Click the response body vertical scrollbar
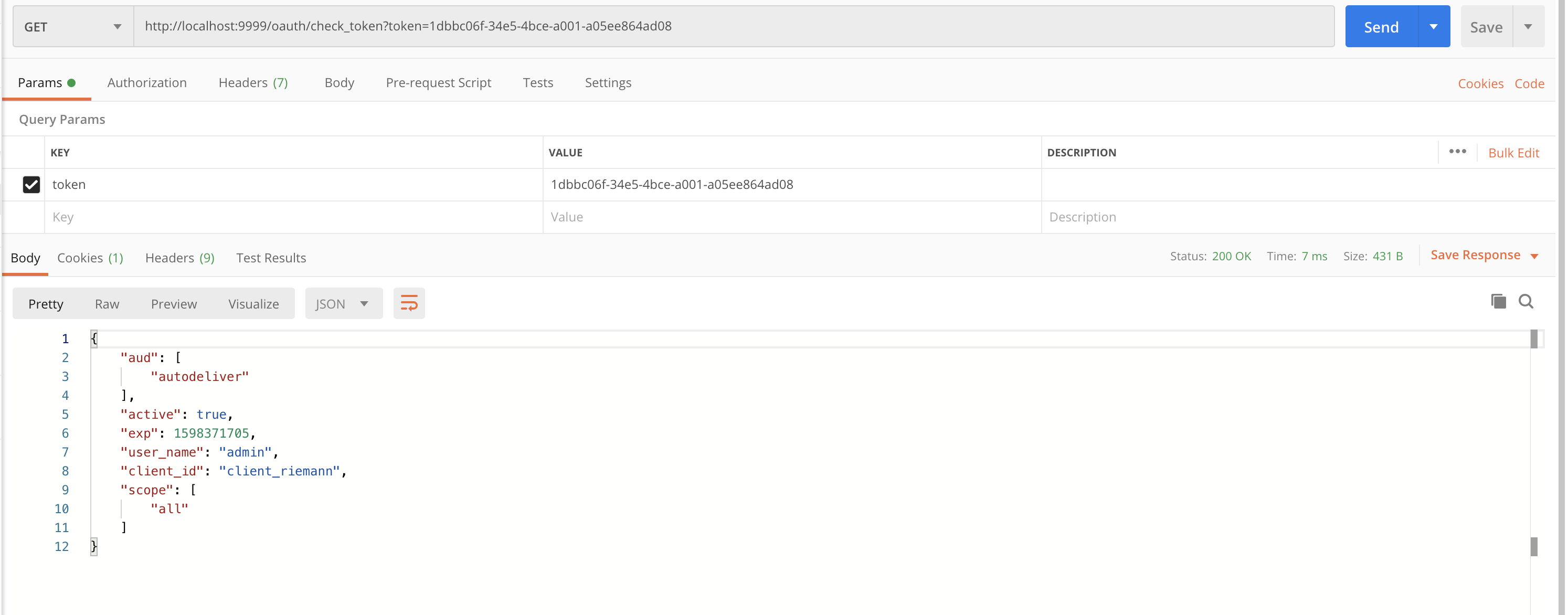Viewport: 1568px width, 615px height. [1533, 438]
